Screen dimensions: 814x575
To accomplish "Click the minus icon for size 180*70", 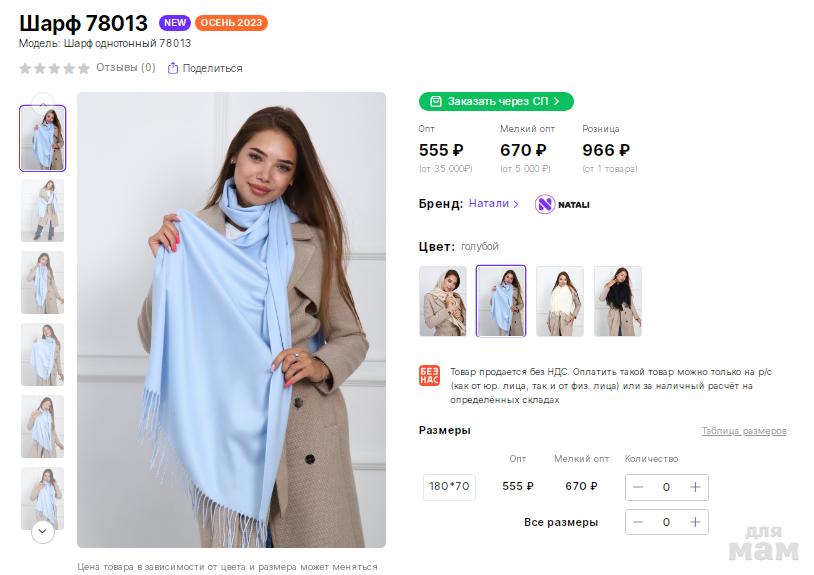I will 638,487.
